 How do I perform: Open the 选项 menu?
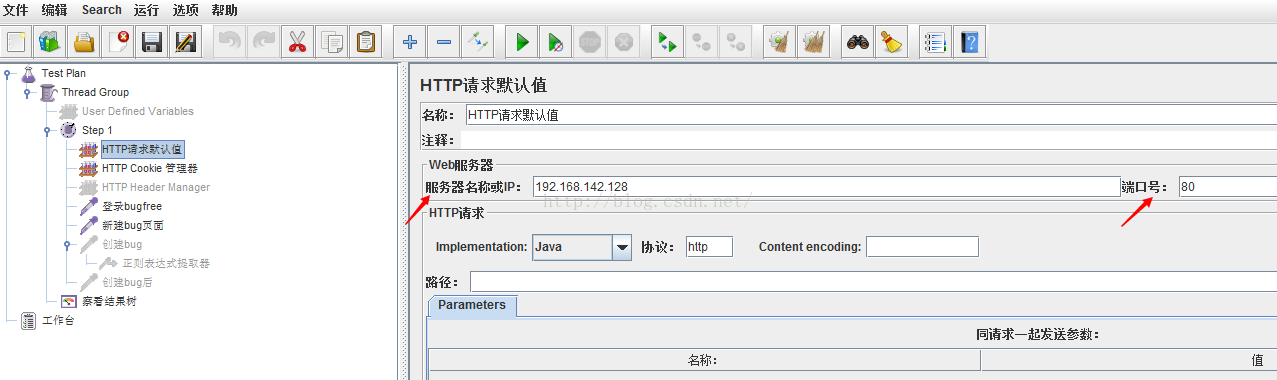[x=185, y=10]
